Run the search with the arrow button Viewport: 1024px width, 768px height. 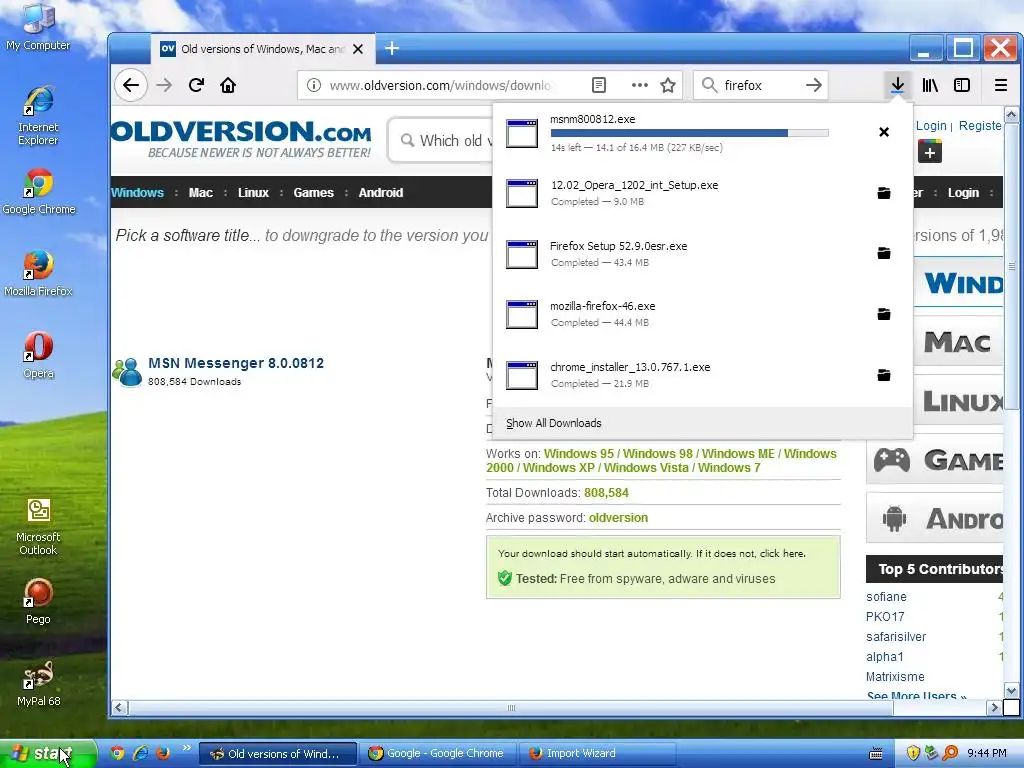pos(813,85)
